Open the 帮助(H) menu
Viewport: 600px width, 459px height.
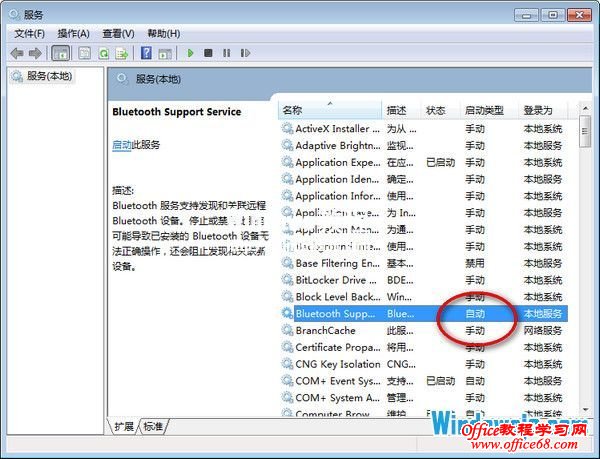tap(164, 34)
